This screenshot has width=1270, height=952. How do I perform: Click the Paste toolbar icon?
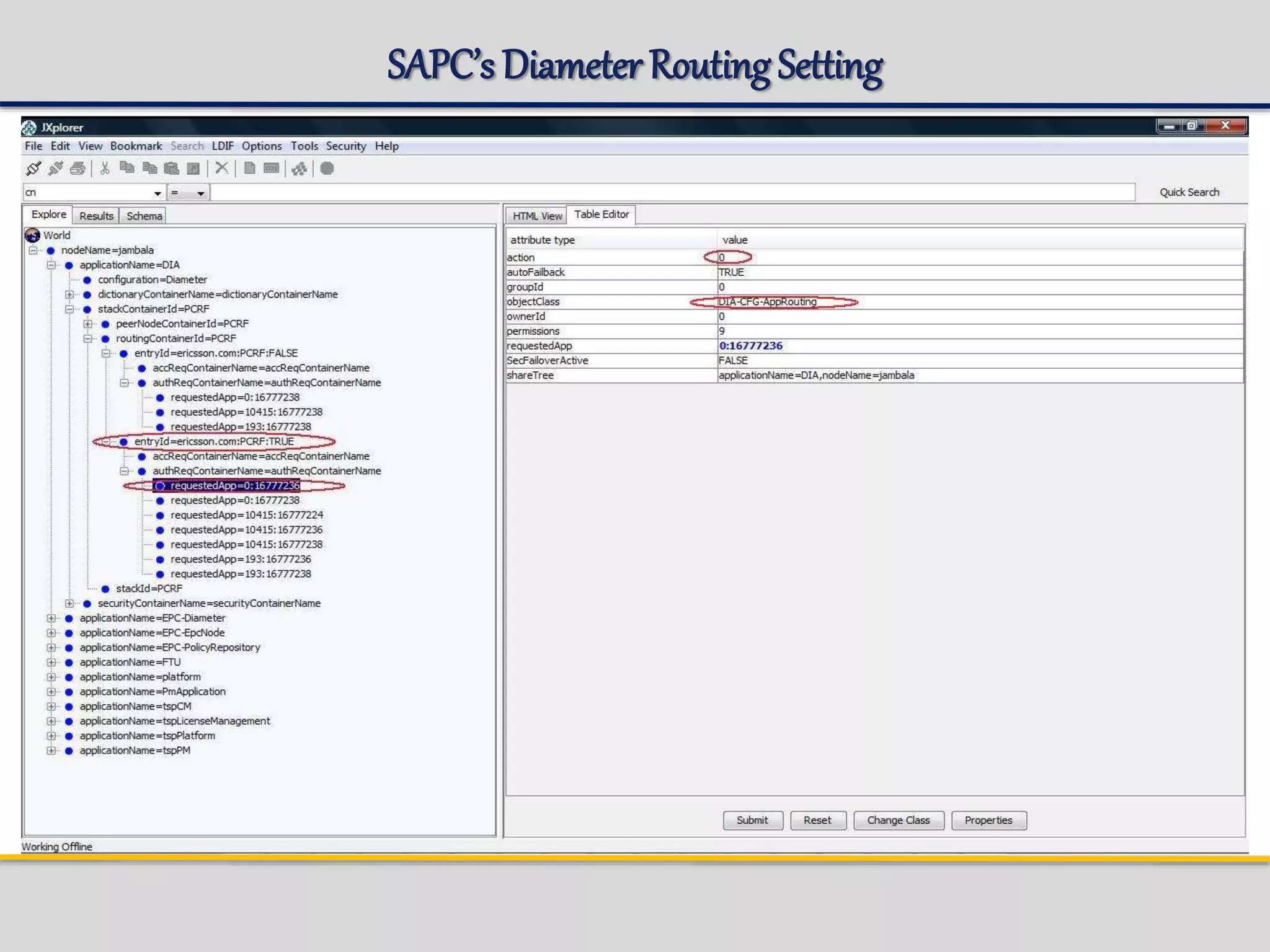(172, 168)
